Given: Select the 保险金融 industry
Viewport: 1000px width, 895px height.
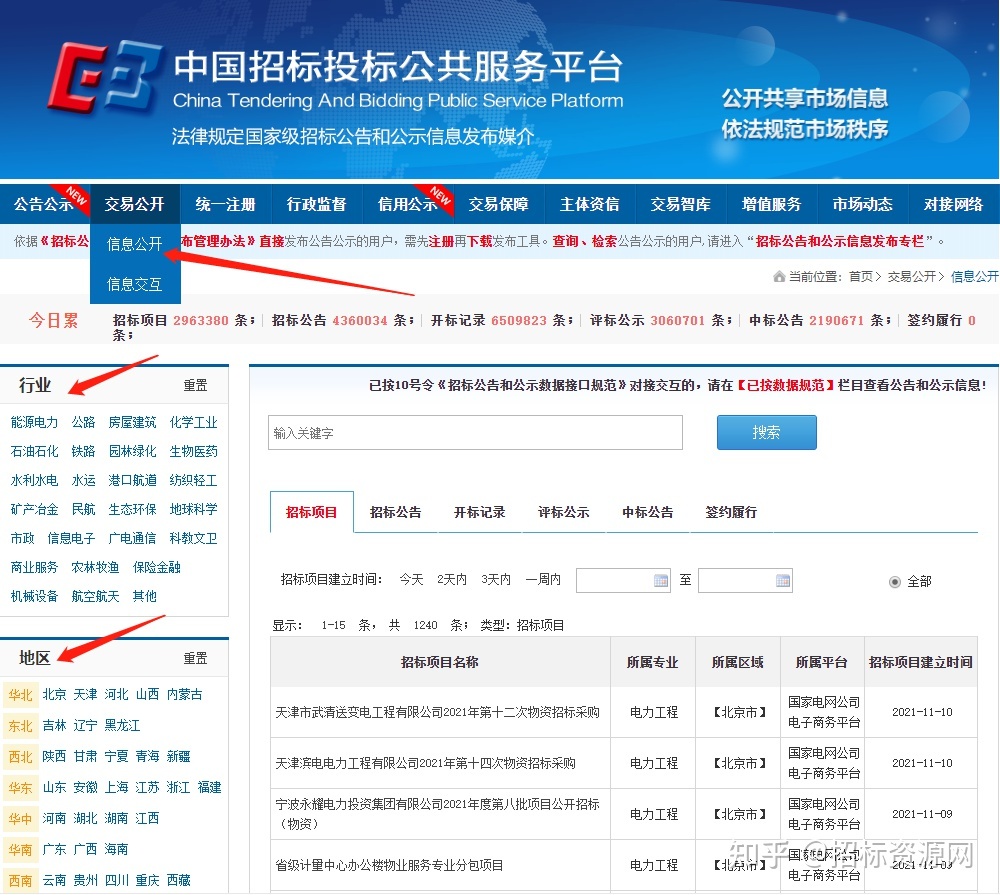Looking at the screenshot, I should 156,567.
